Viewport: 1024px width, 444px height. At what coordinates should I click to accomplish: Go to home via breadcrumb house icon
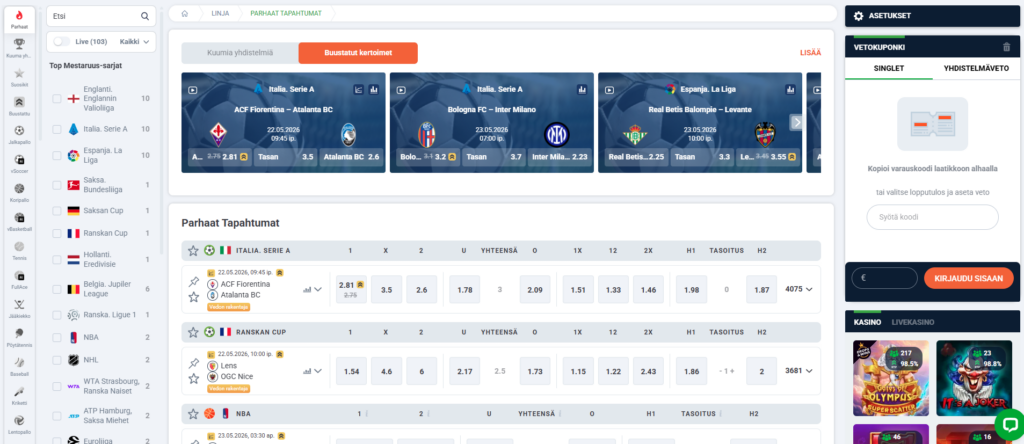[185, 13]
